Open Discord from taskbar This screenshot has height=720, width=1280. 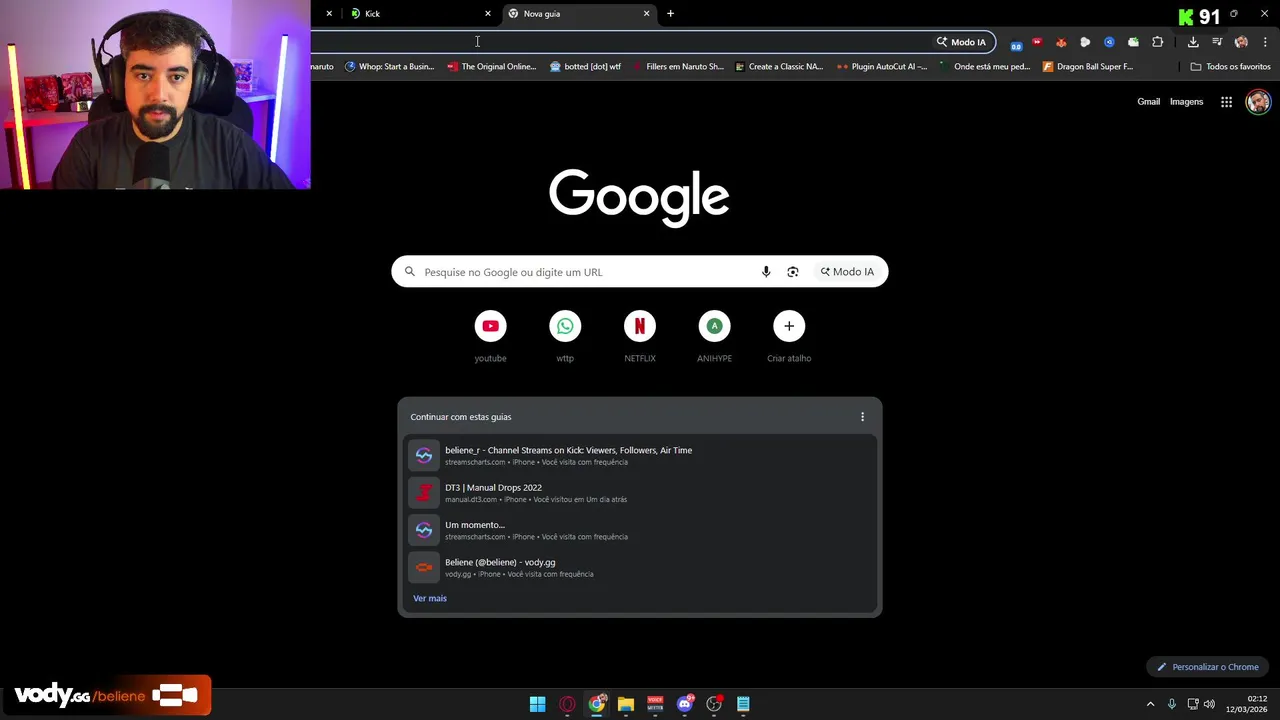685,704
